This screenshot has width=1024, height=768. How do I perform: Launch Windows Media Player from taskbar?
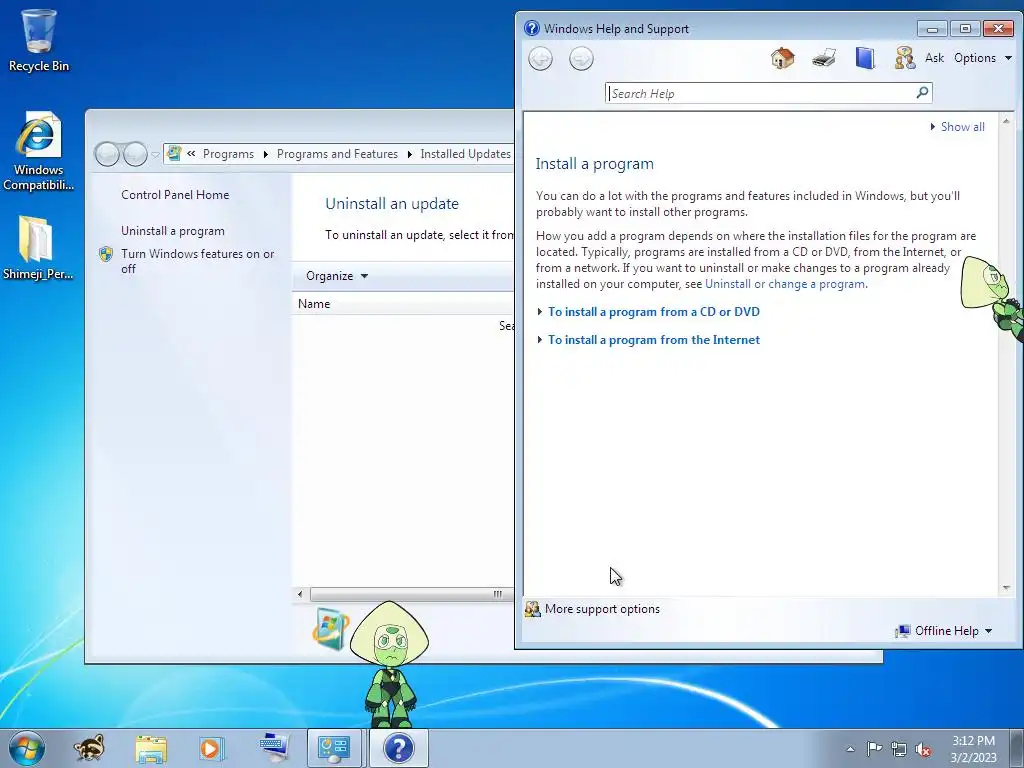pyautogui.click(x=212, y=748)
